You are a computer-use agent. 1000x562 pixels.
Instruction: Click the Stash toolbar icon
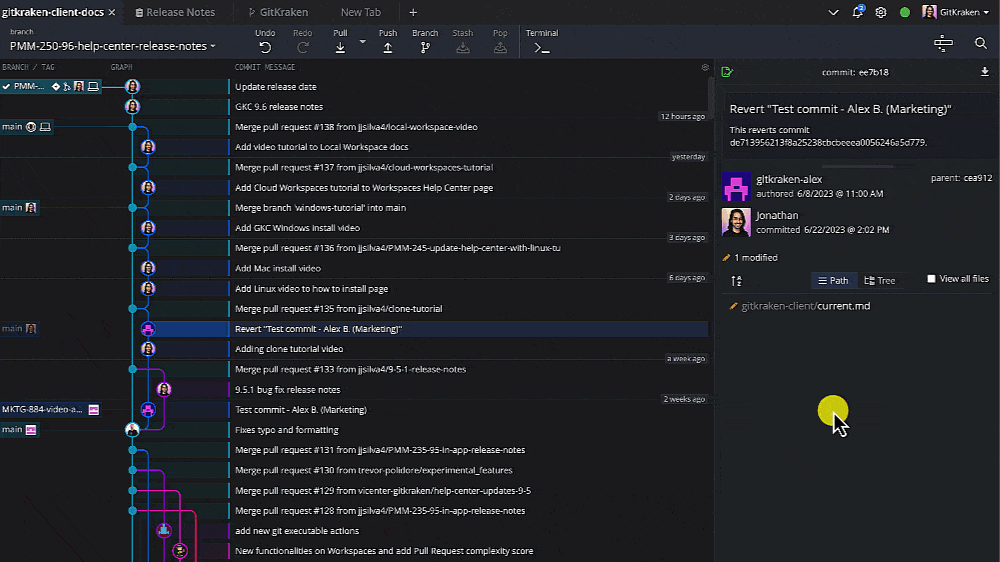(x=463, y=47)
